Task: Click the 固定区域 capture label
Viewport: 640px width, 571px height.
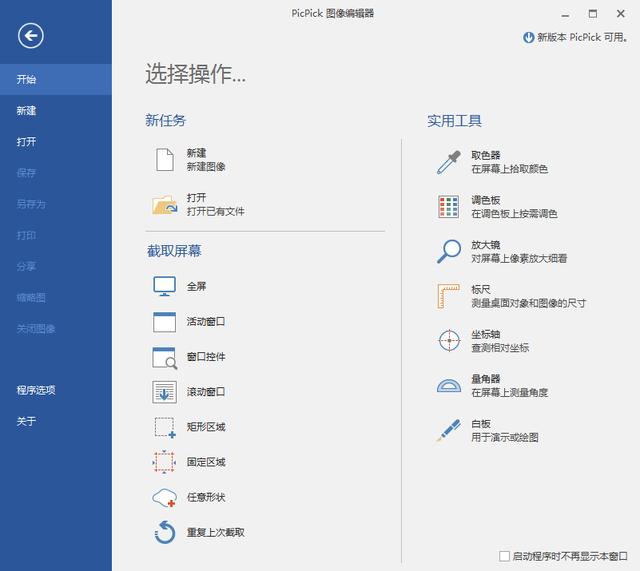Action: pyautogui.click(x=206, y=462)
